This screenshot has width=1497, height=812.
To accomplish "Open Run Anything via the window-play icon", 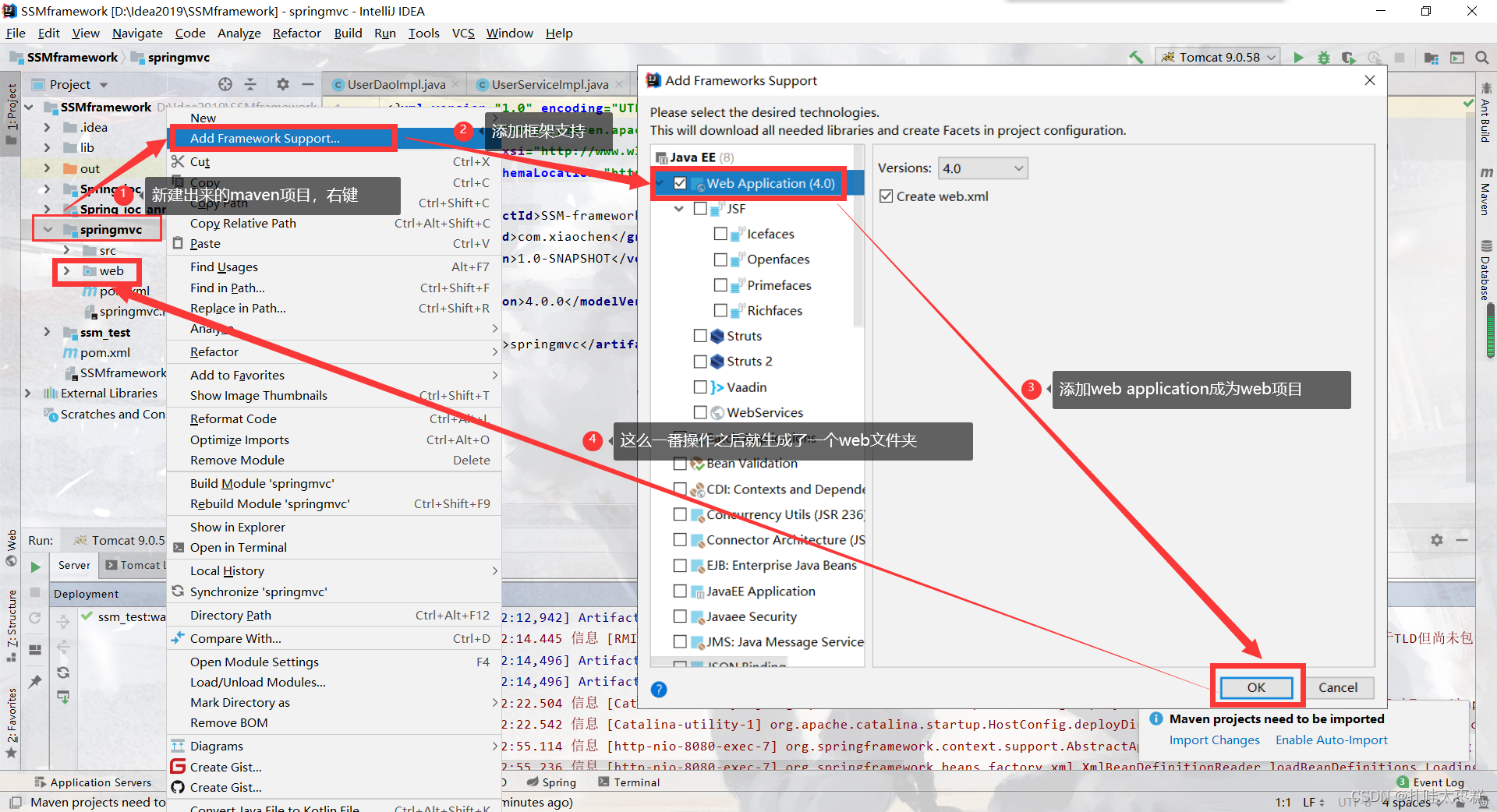I will 1457,57.
